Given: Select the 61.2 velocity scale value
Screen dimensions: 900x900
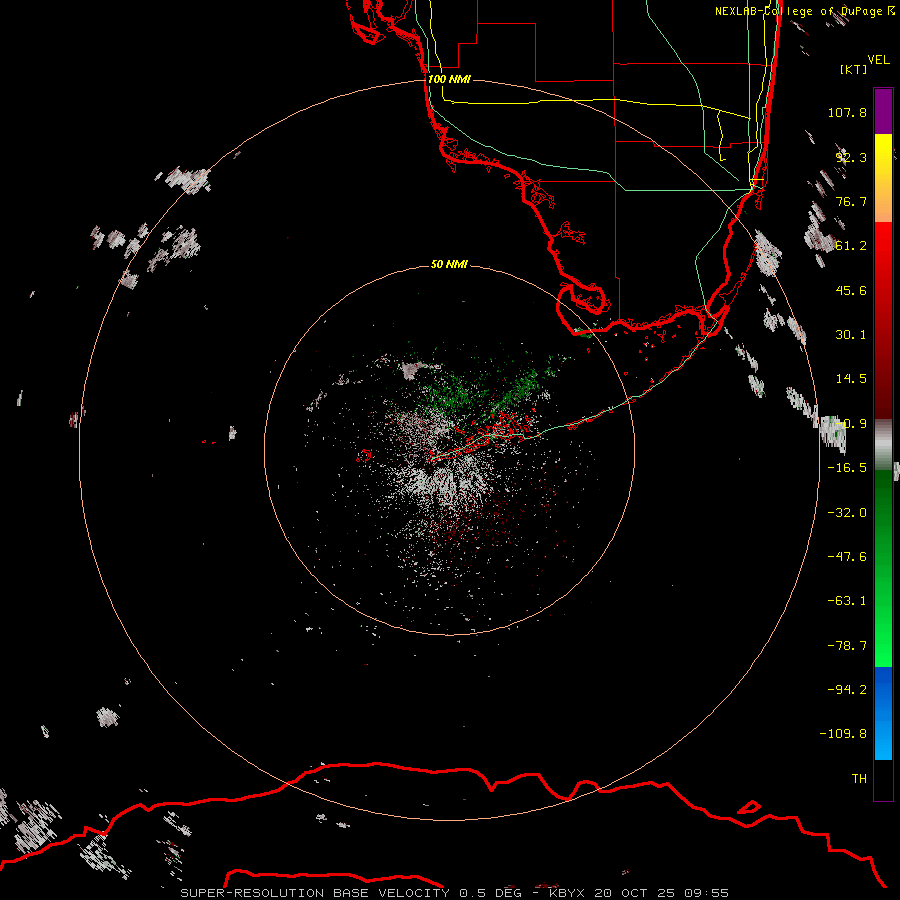Looking at the screenshot, I should pyautogui.click(x=851, y=246).
